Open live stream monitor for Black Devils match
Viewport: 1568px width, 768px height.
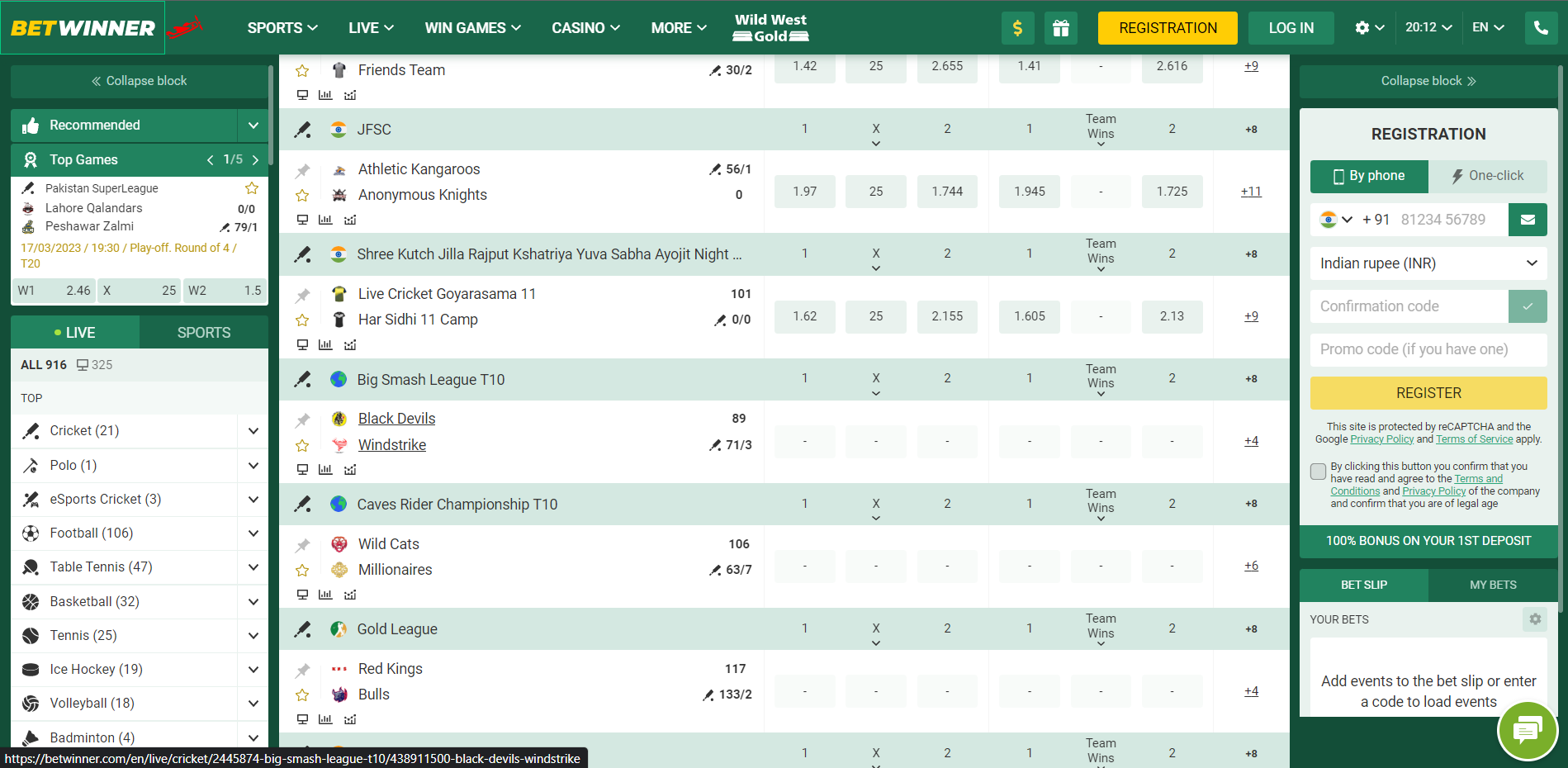click(302, 469)
